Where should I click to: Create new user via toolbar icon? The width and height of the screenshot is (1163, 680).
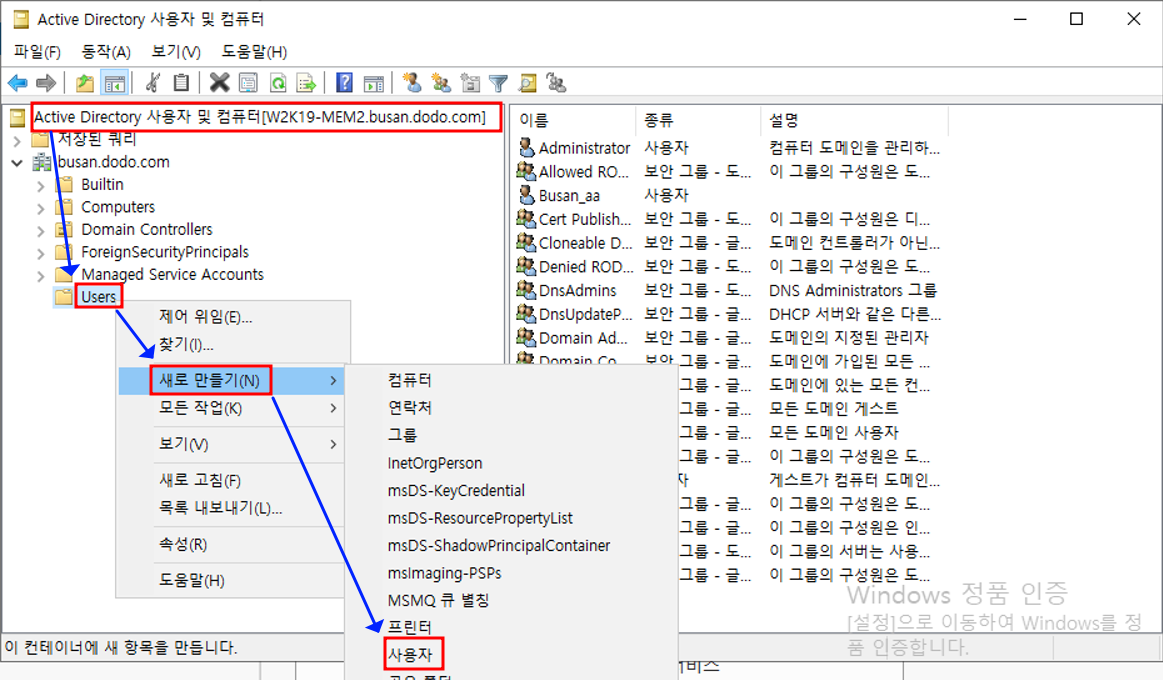pos(412,82)
